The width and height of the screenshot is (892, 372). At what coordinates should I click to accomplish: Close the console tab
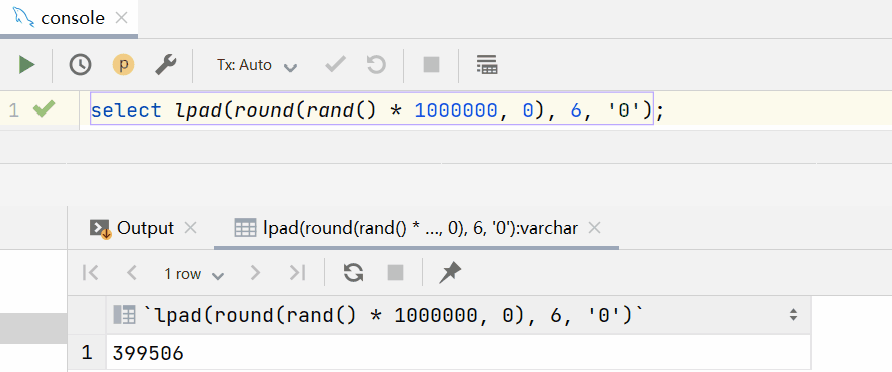point(121,18)
